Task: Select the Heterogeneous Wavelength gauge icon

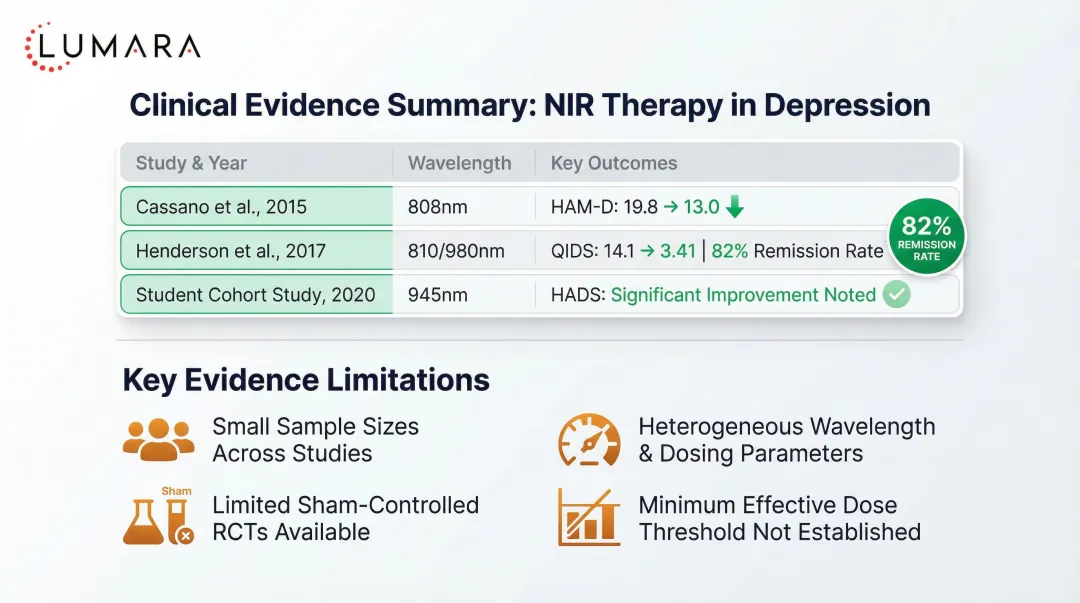Action: [x=588, y=438]
